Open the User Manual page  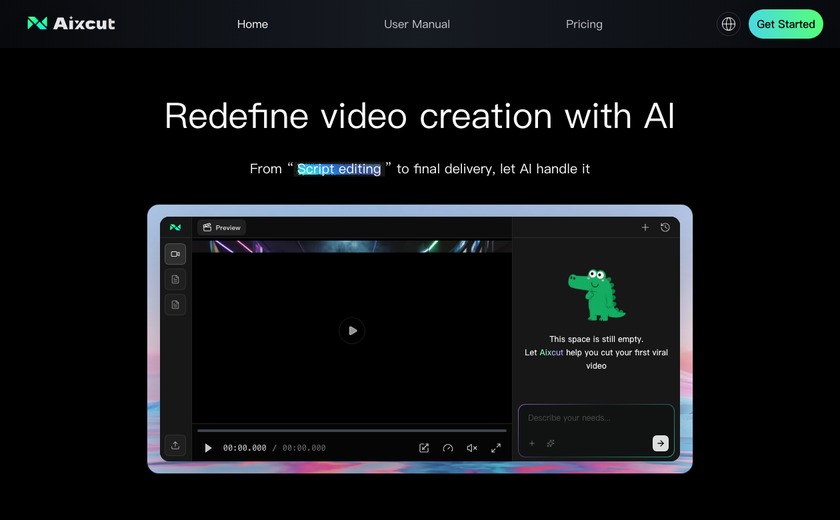(417, 24)
